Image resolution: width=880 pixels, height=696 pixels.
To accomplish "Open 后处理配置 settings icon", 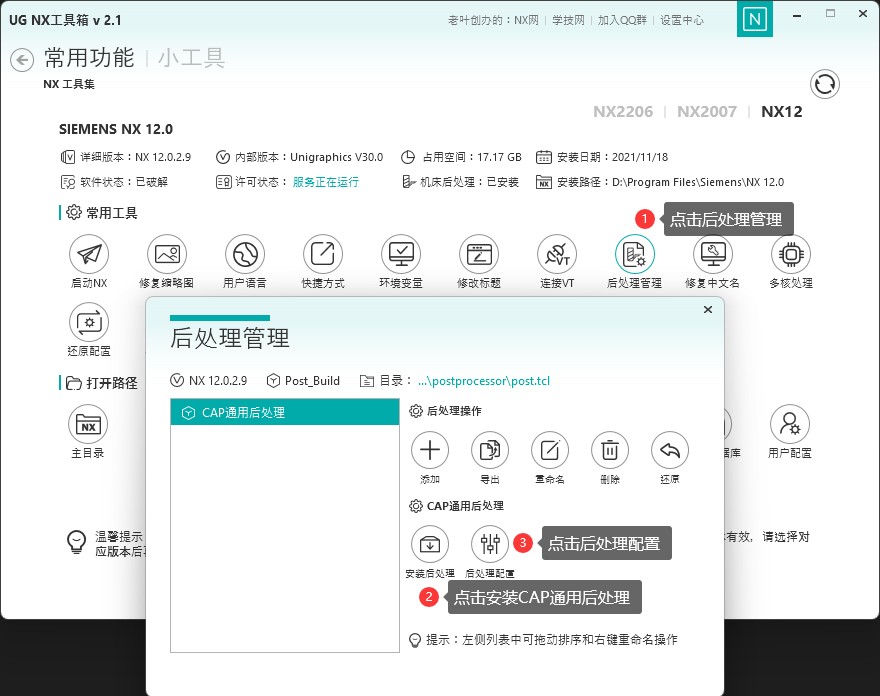I will (x=490, y=544).
